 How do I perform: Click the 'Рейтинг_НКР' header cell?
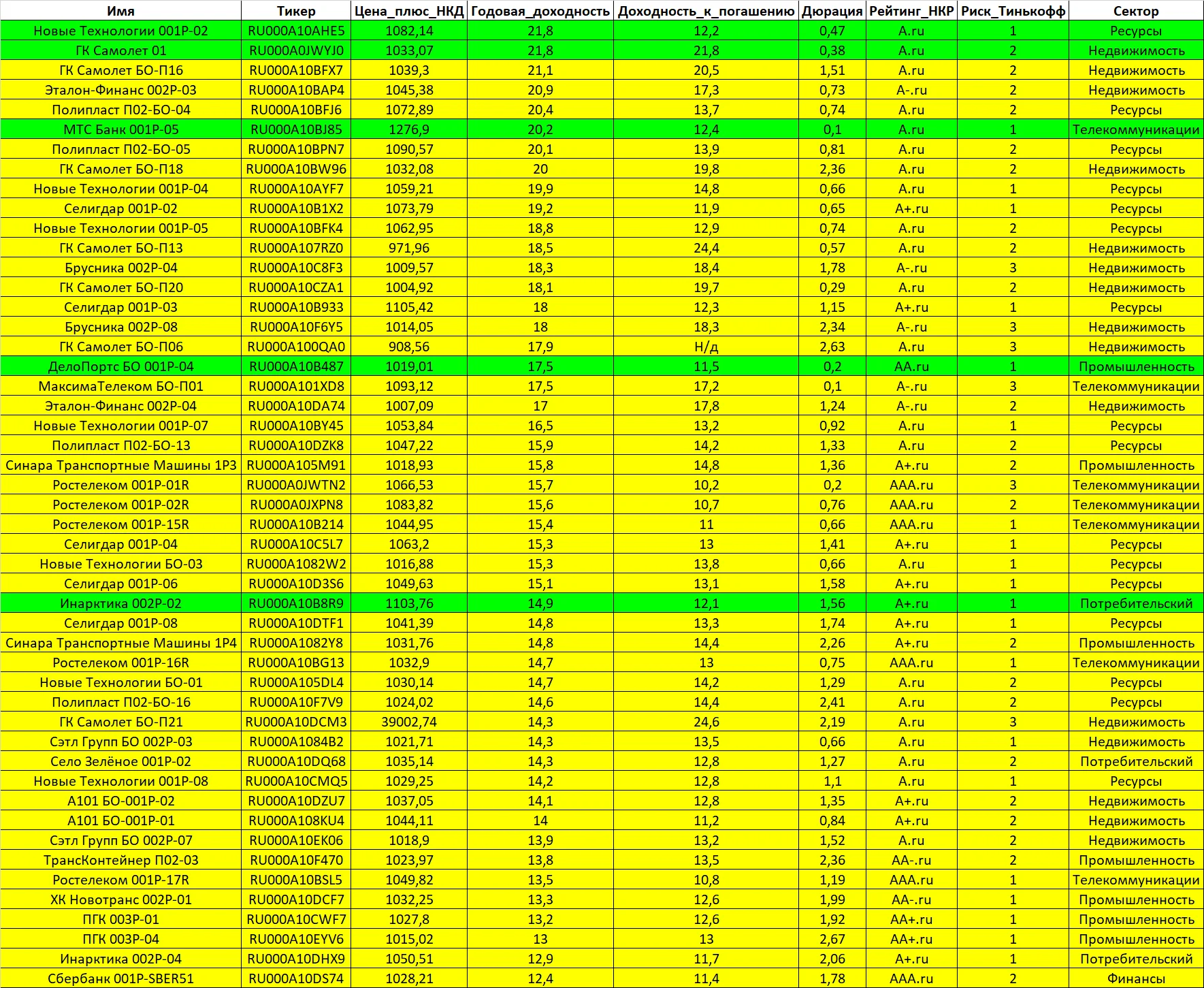click(x=912, y=11)
